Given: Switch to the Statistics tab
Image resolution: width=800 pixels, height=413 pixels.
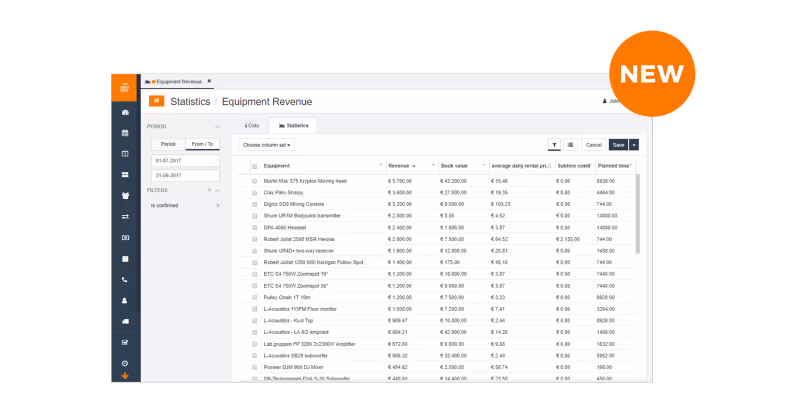Looking at the screenshot, I should 293,126.
